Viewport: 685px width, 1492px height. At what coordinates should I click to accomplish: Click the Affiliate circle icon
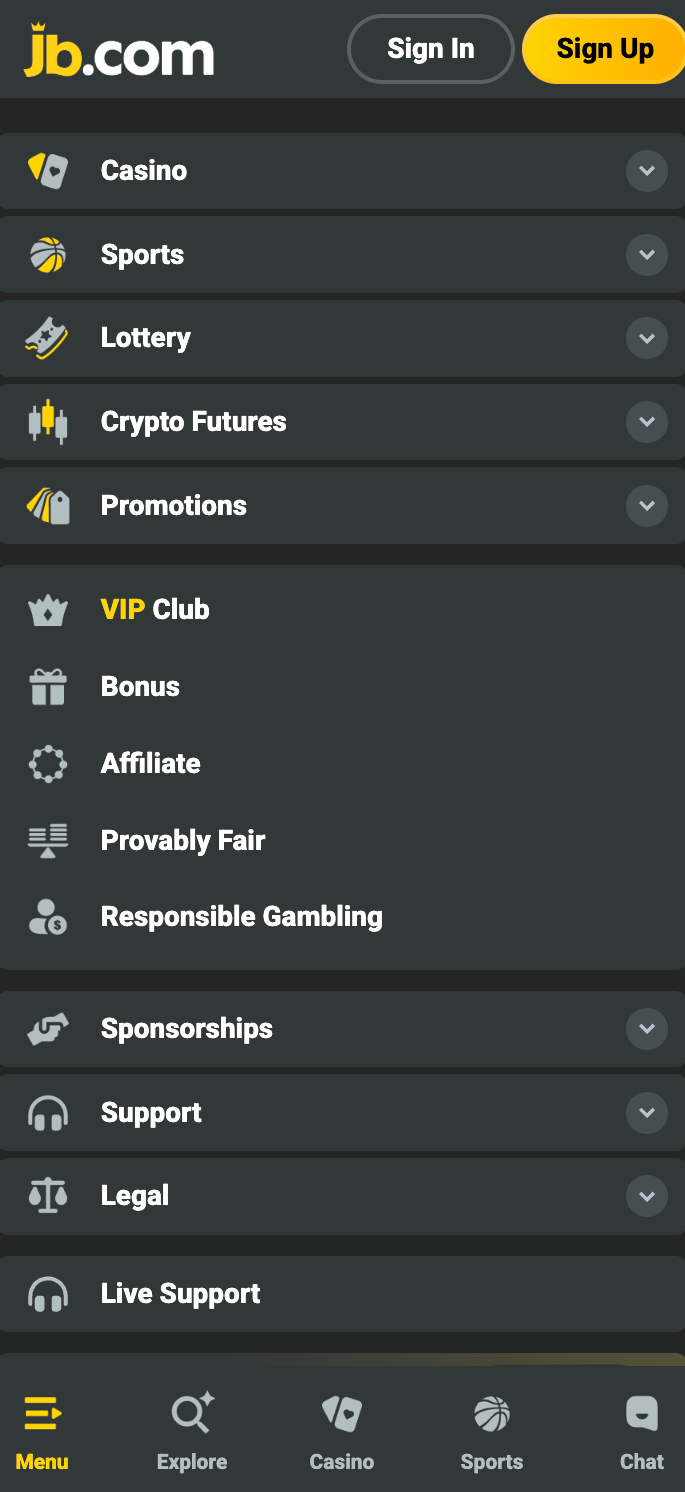tap(47, 764)
